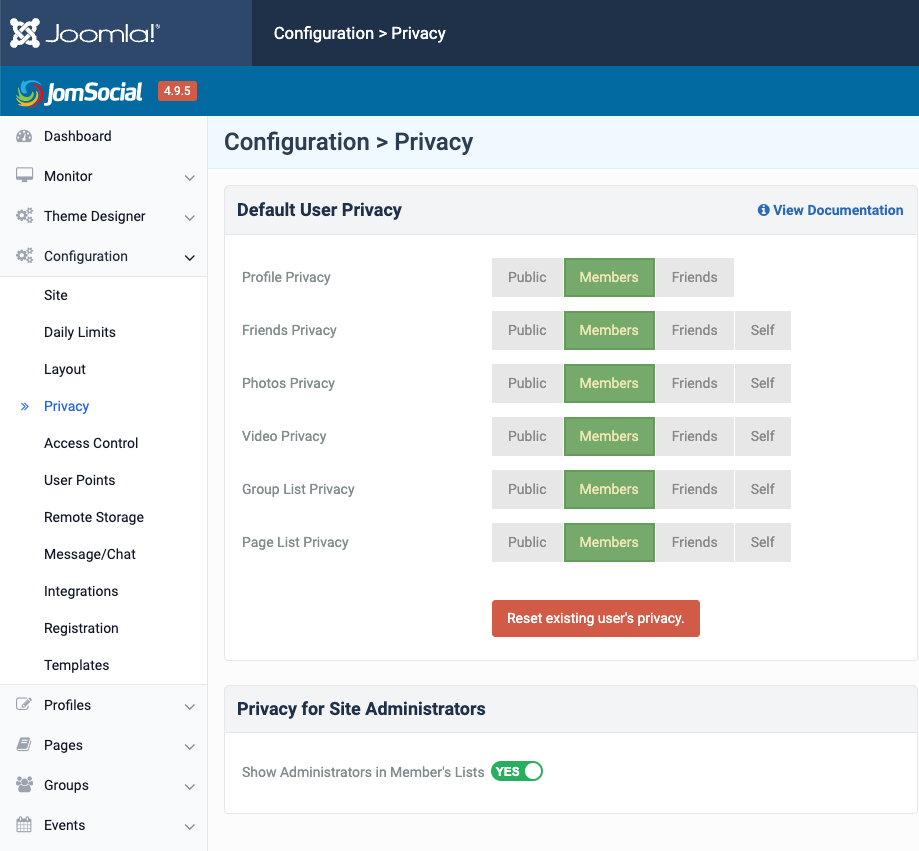
Task: Click the Joomla logo icon
Action: (x=25, y=33)
